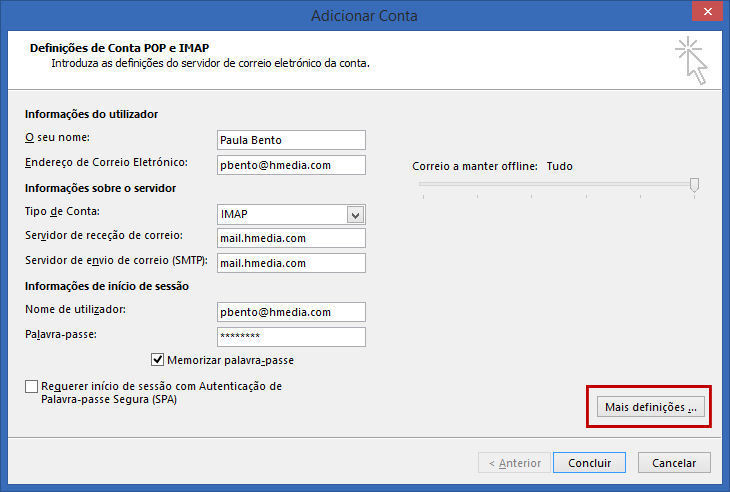Viewport: 730px width, 492px height.
Task: Click the Concluir button
Action: [x=589, y=463]
